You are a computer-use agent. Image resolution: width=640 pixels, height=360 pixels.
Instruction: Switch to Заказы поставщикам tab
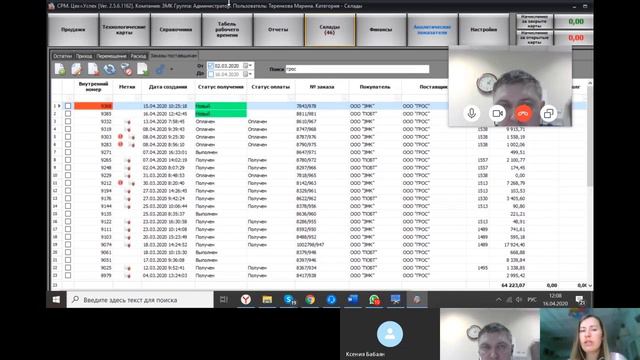pos(173,56)
